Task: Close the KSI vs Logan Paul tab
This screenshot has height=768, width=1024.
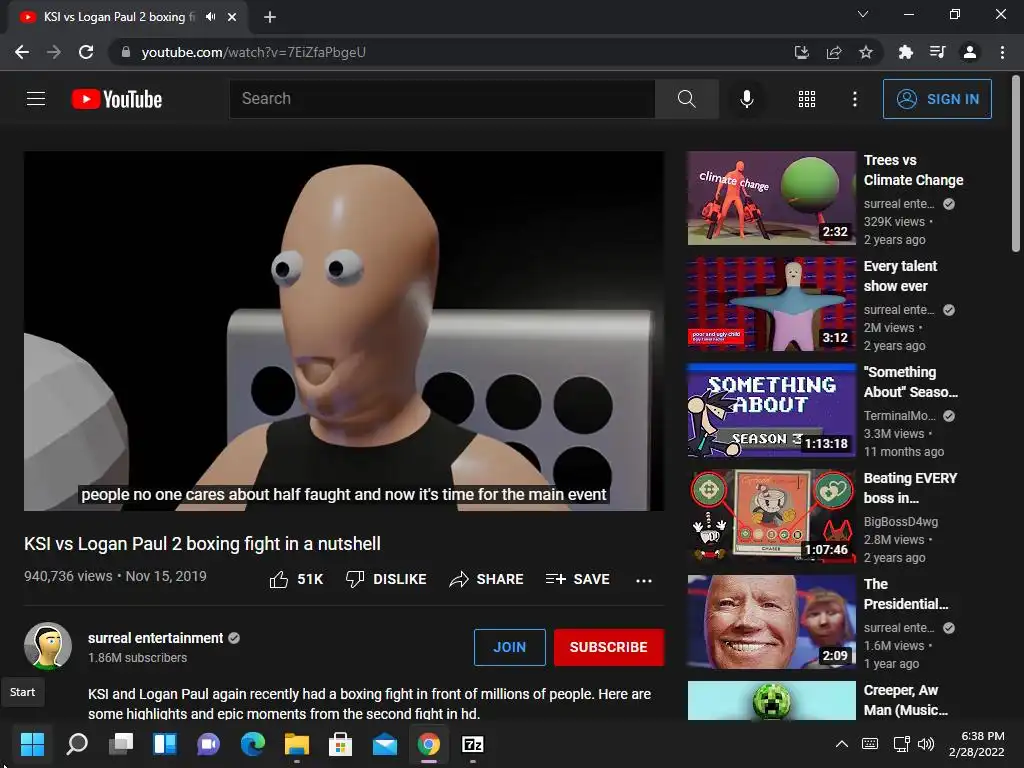Action: point(232,17)
